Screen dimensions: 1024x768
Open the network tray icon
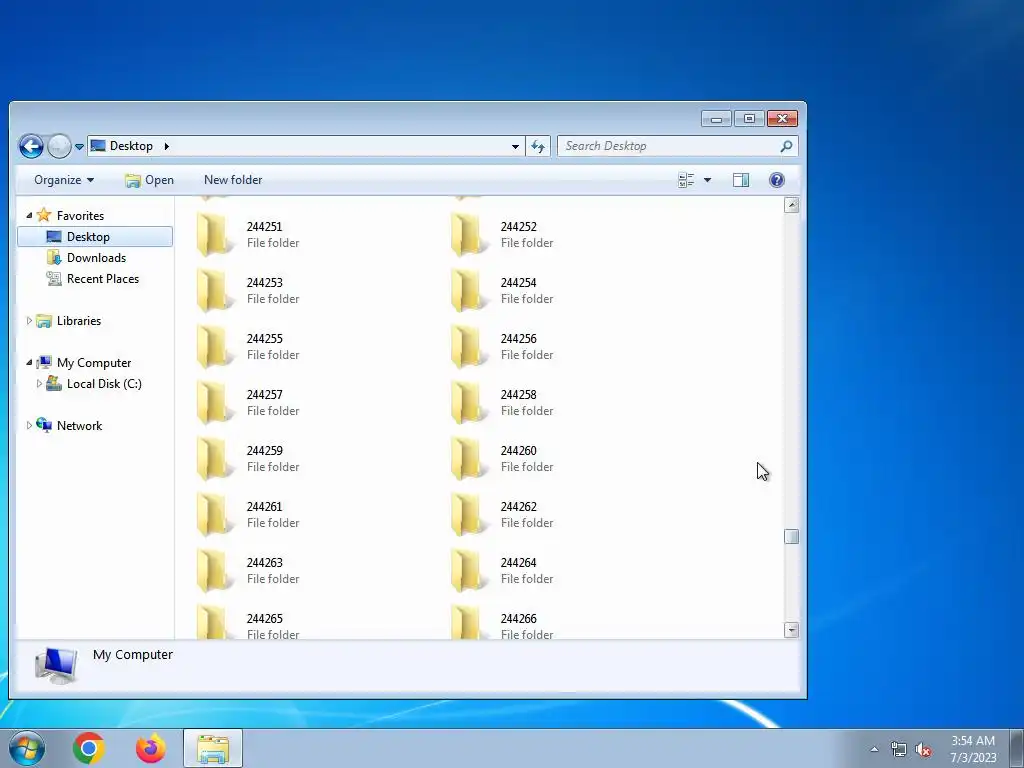tap(899, 749)
